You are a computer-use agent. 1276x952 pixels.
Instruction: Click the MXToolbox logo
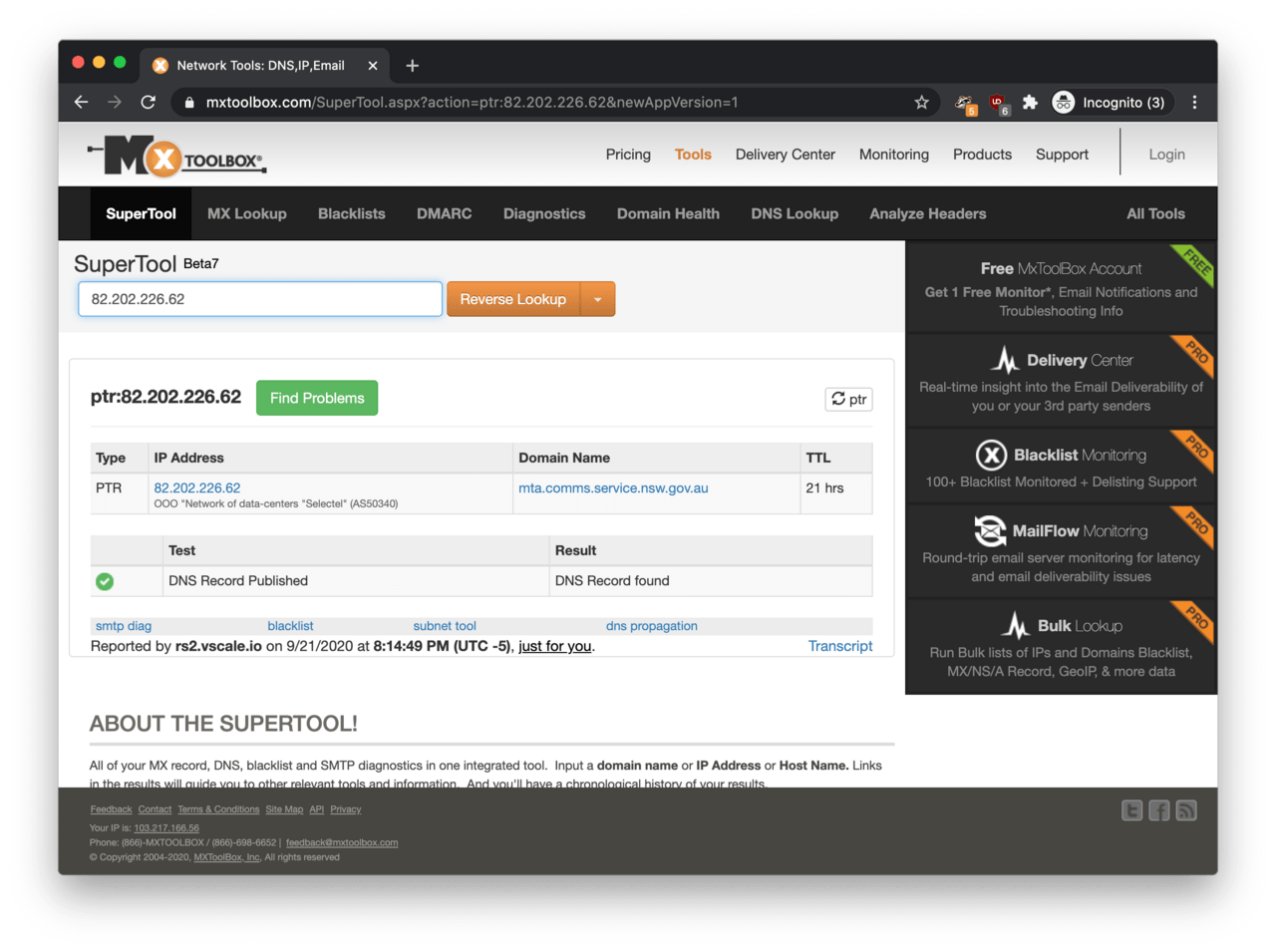[177, 157]
